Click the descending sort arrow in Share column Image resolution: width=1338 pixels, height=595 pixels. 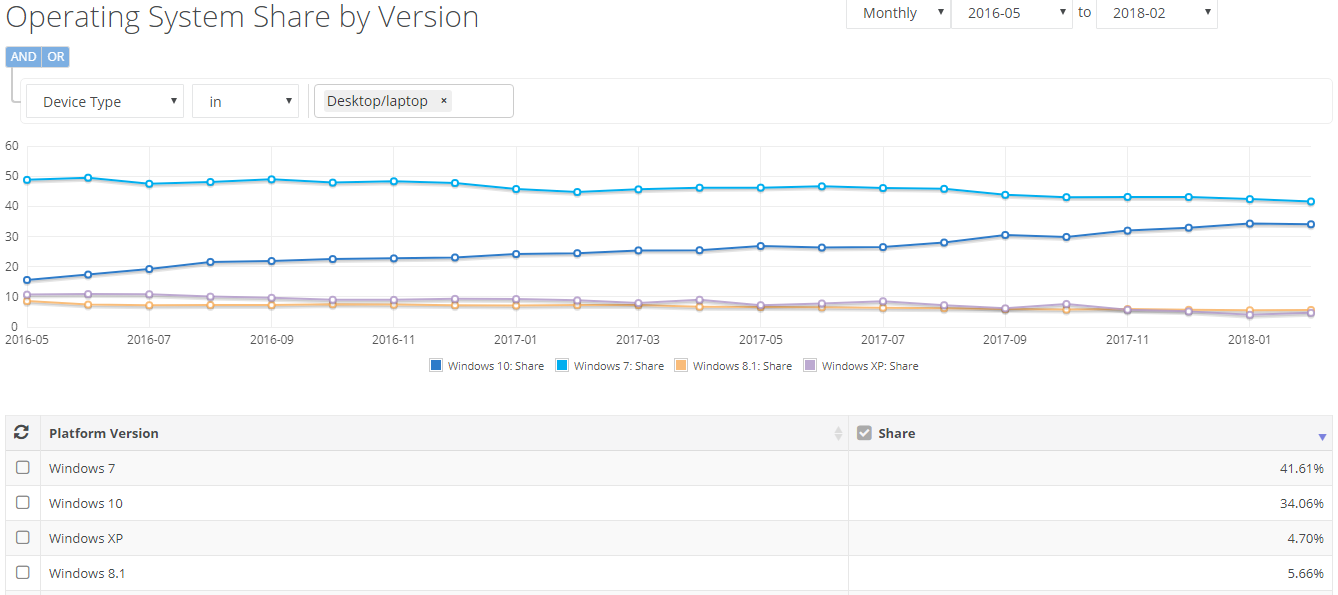[x=1322, y=437]
